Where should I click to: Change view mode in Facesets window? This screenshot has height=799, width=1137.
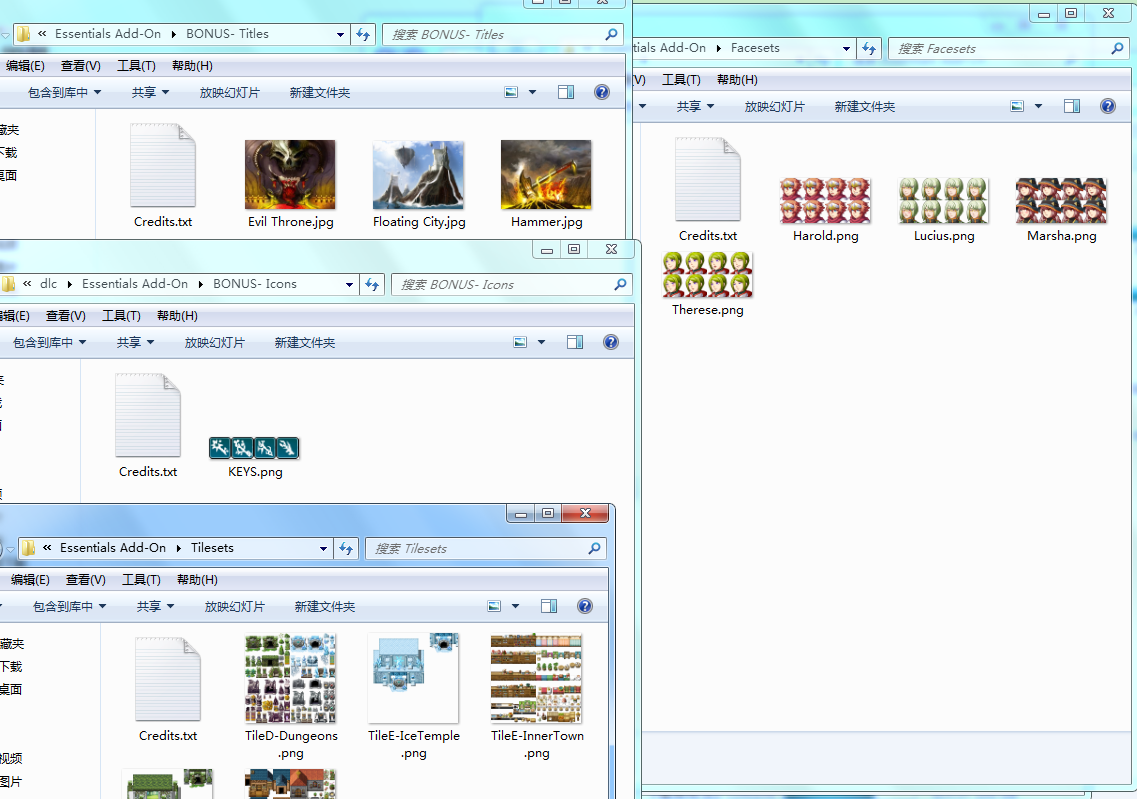click(1017, 107)
